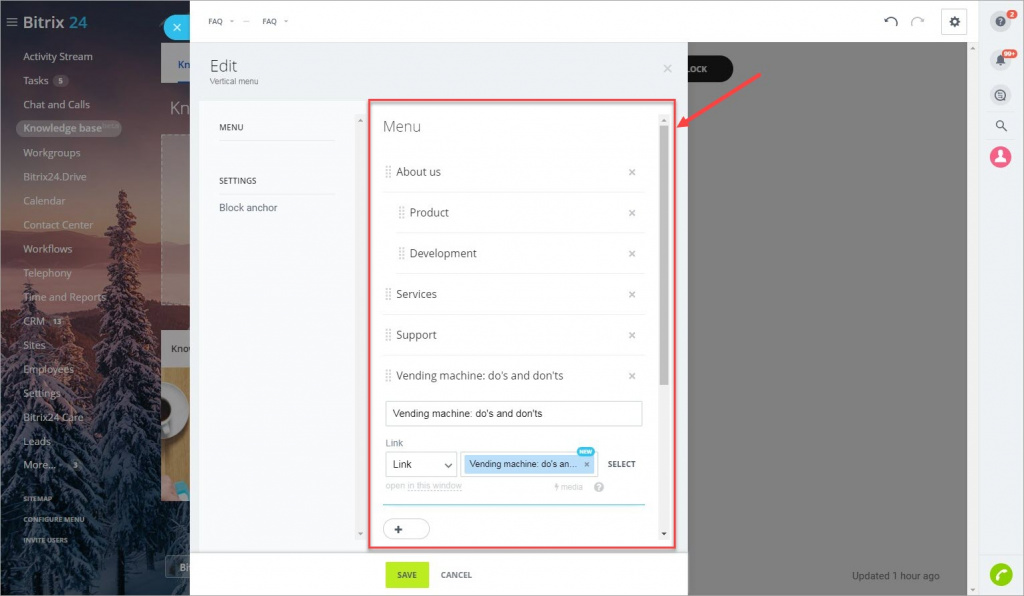The height and width of the screenshot is (596, 1024).
Task: Click the menu list scrollbar thumb
Action: 664,255
